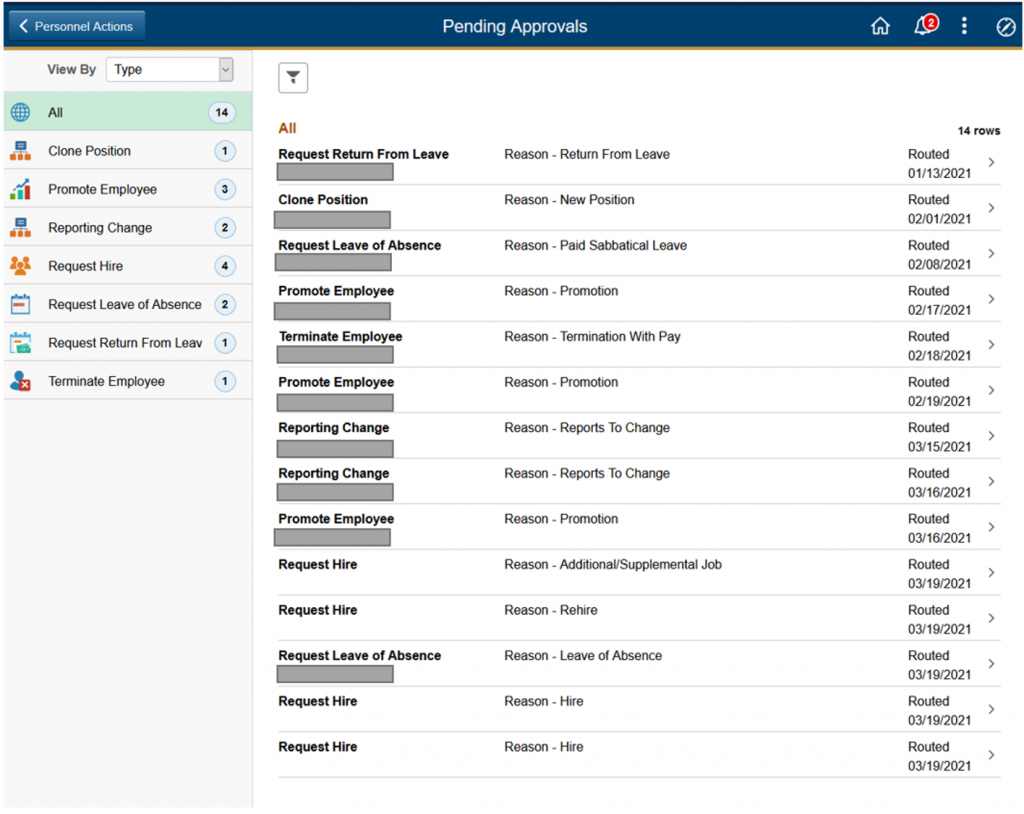The image size is (1024, 814).
Task: Click 'Reason - Leave of Absence' text
Action: pos(583,656)
